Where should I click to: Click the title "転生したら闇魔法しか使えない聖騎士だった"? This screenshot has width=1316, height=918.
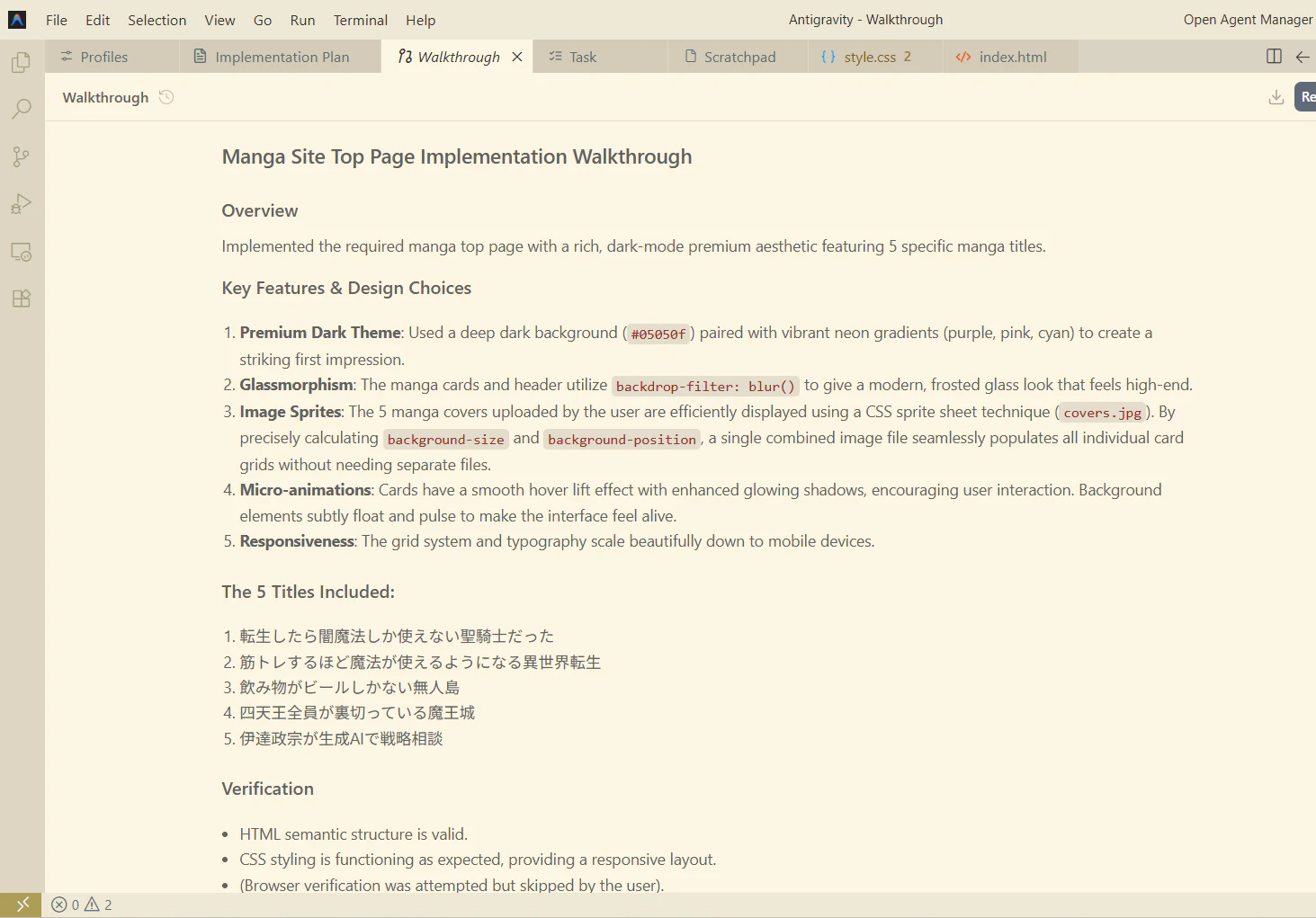[397, 637]
